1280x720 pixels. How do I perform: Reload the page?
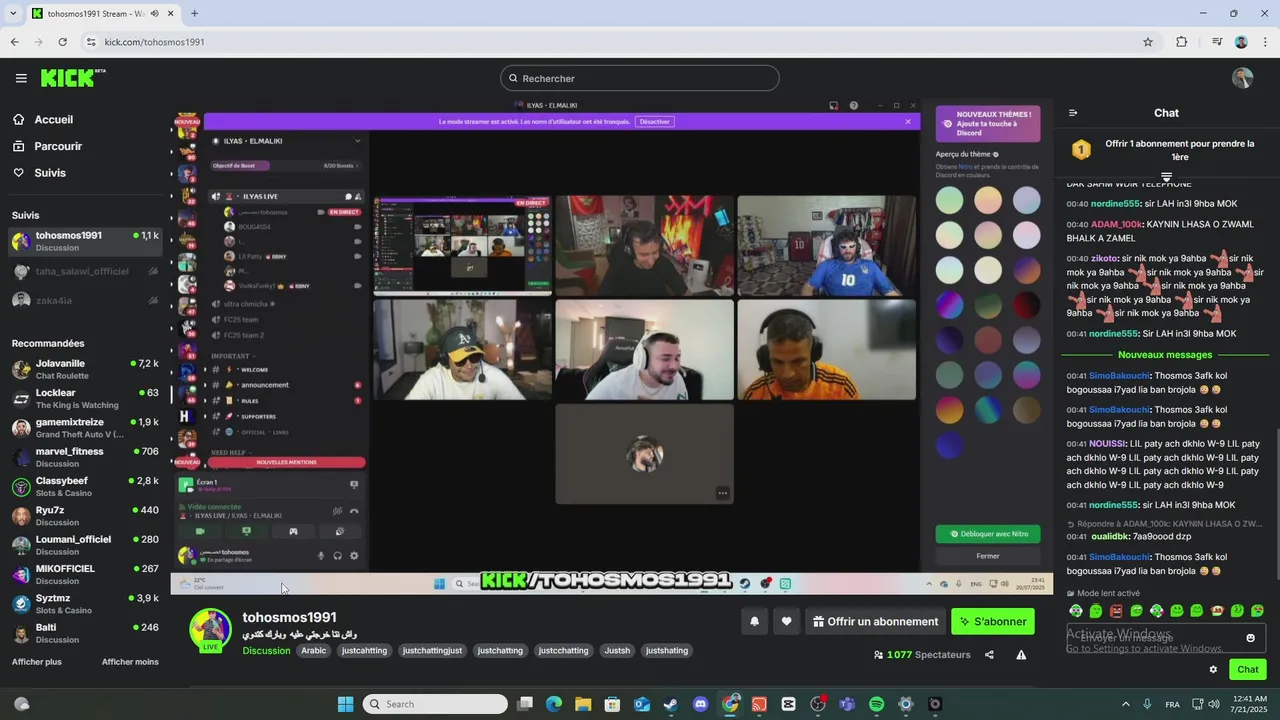(62, 42)
